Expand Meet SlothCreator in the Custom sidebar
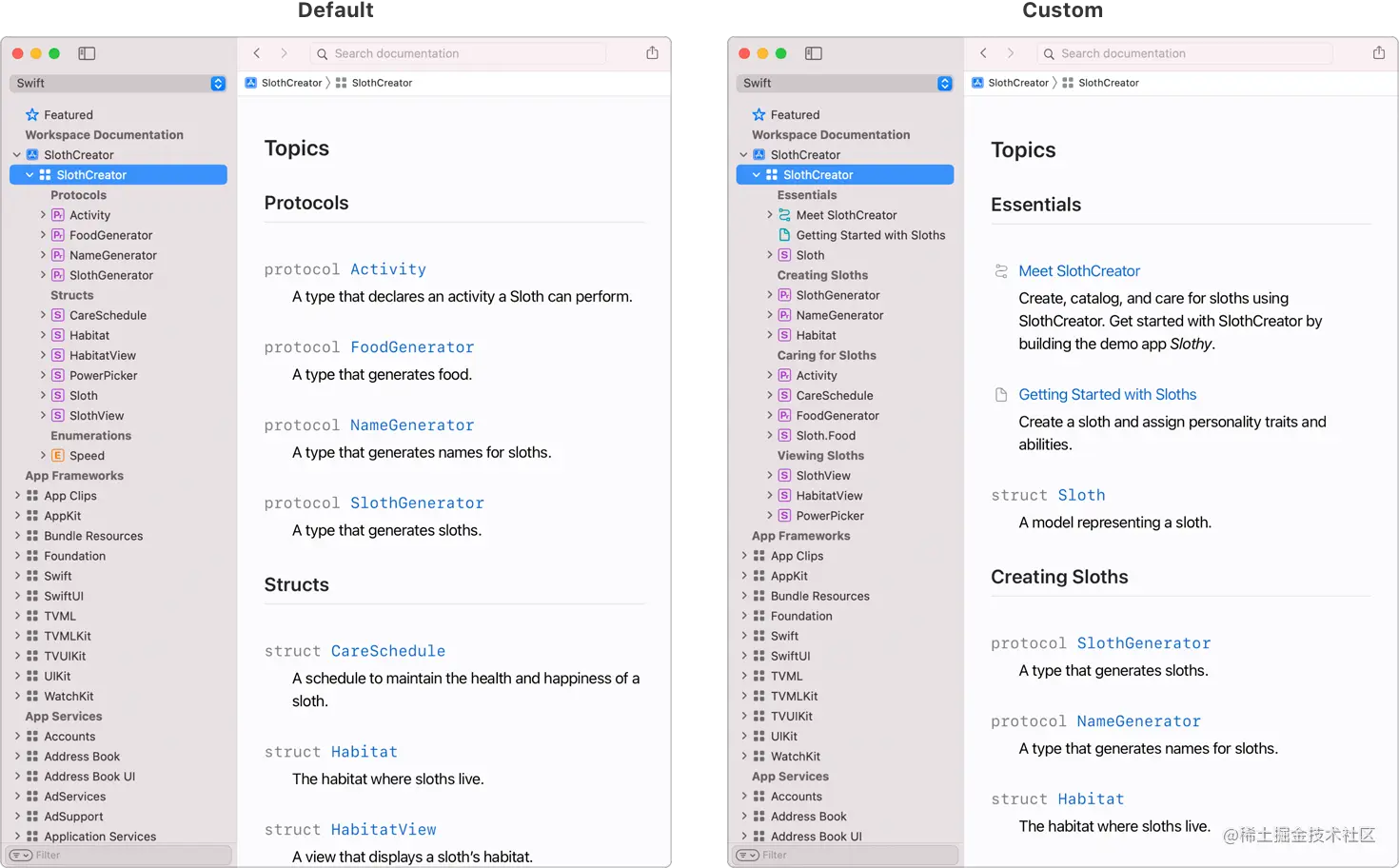This screenshot has width=1399, height=868. click(770, 215)
